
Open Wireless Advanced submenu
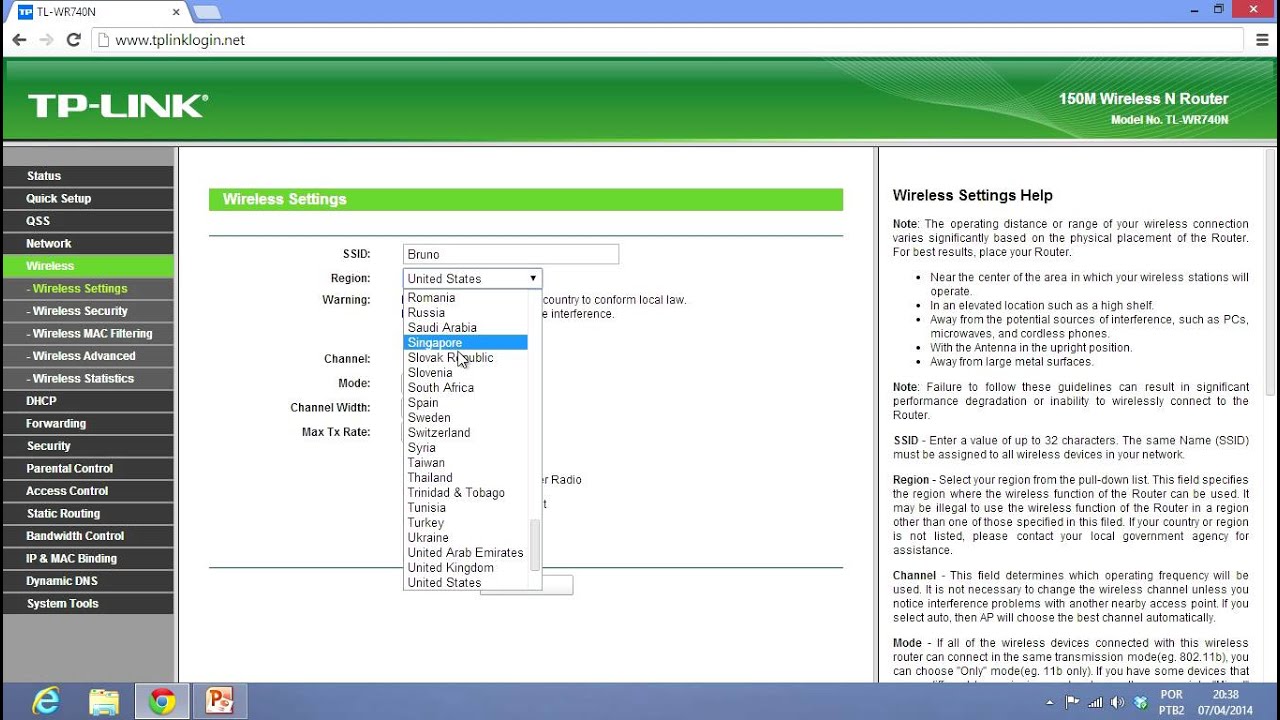[x=88, y=356]
